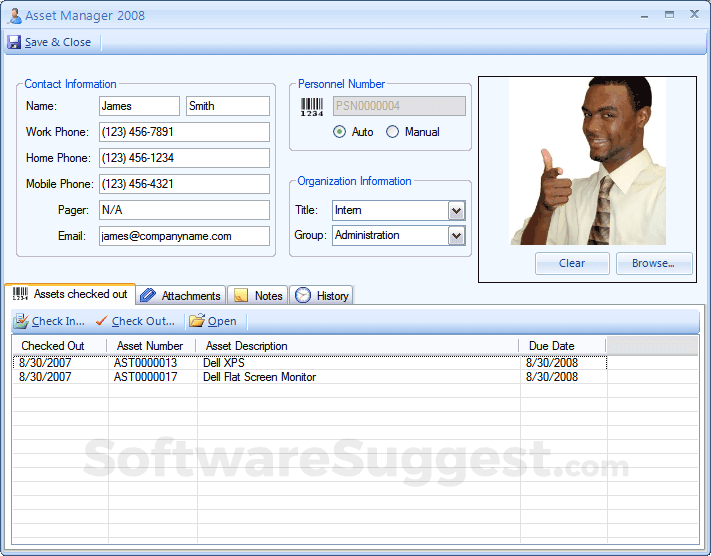Click the barcode icon beside Personnel Number
The image size is (711, 556).
pyautogui.click(x=312, y=107)
